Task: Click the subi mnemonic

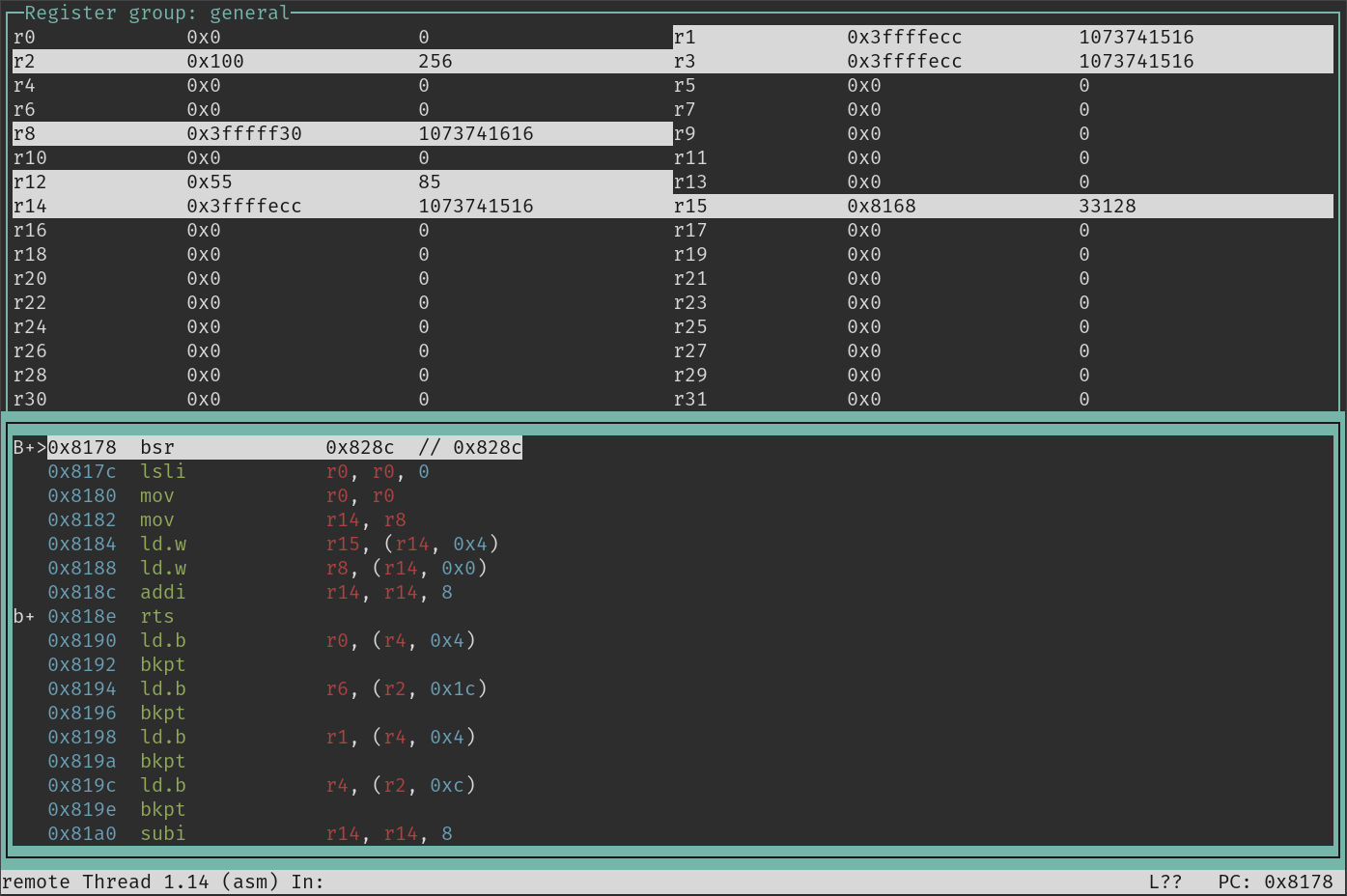Action: tap(163, 833)
